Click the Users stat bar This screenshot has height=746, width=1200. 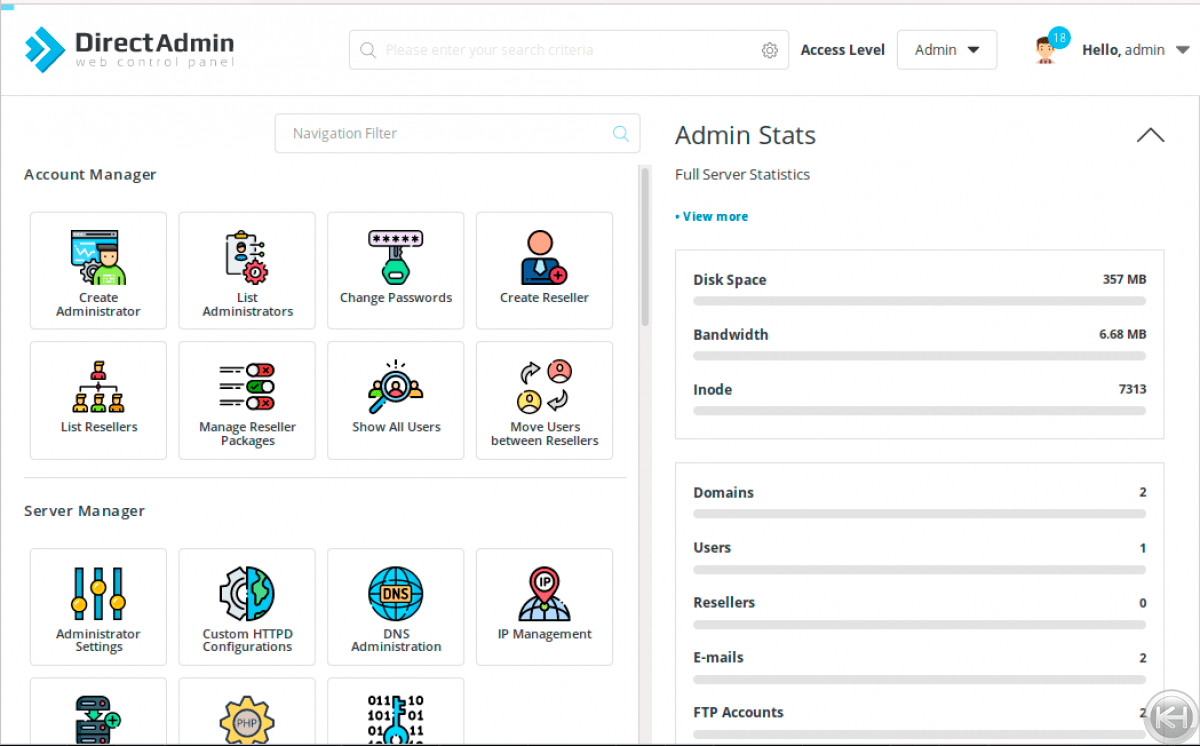[920, 569]
